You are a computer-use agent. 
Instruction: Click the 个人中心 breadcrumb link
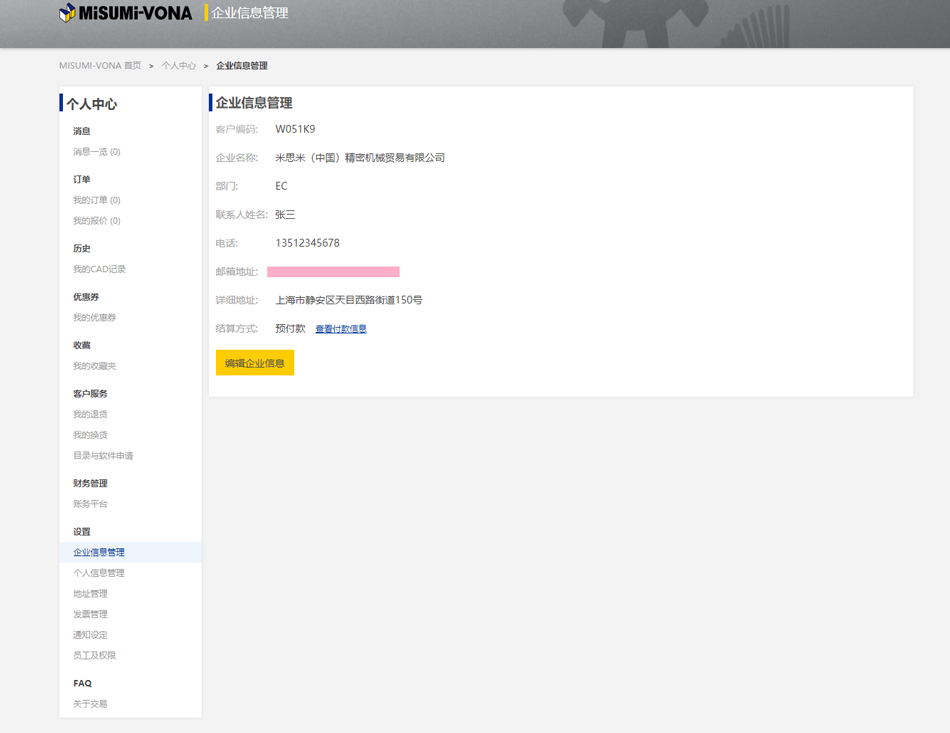pyautogui.click(x=179, y=66)
